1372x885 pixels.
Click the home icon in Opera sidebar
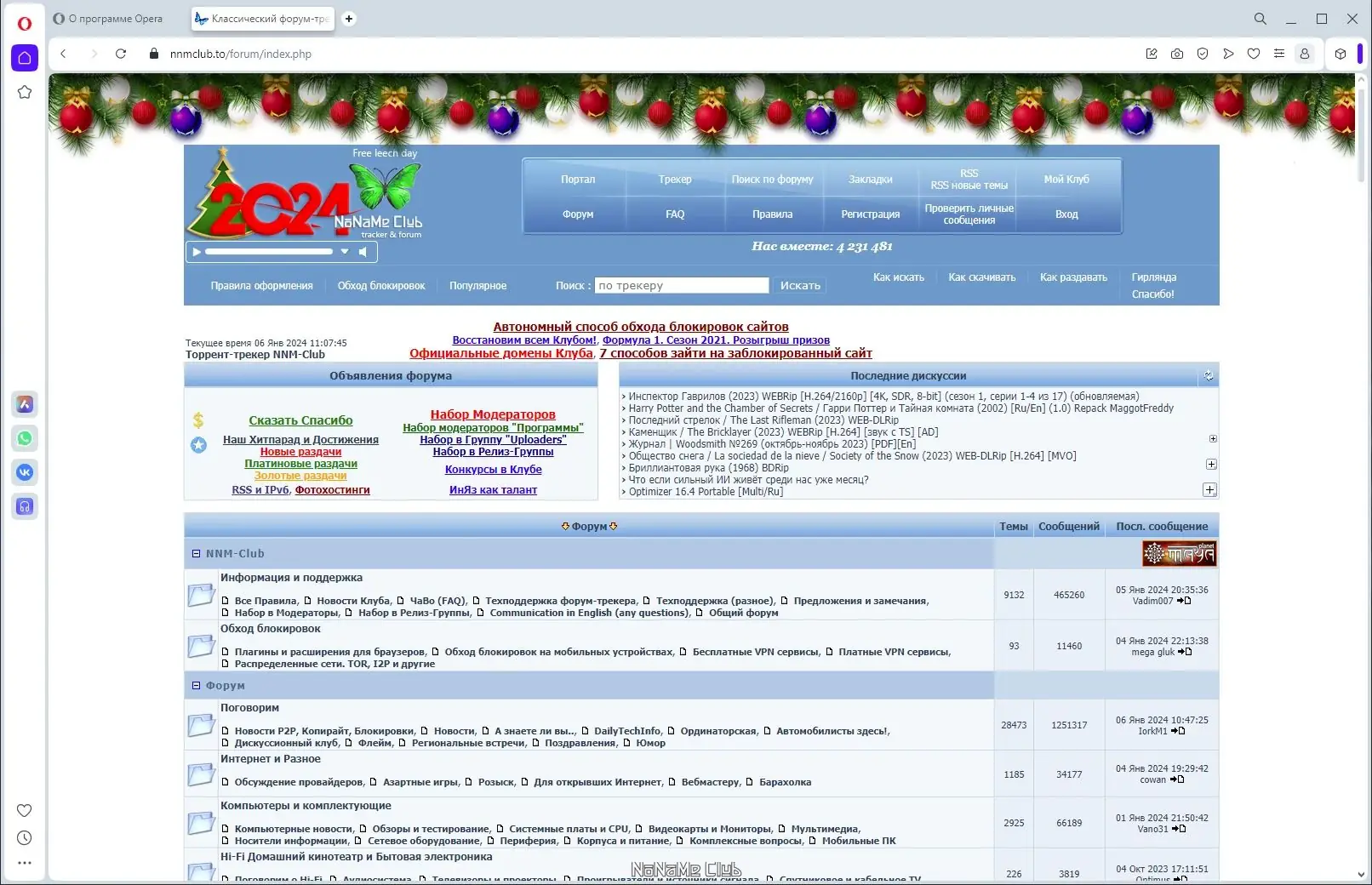pyautogui.click(x=25, y=58)
